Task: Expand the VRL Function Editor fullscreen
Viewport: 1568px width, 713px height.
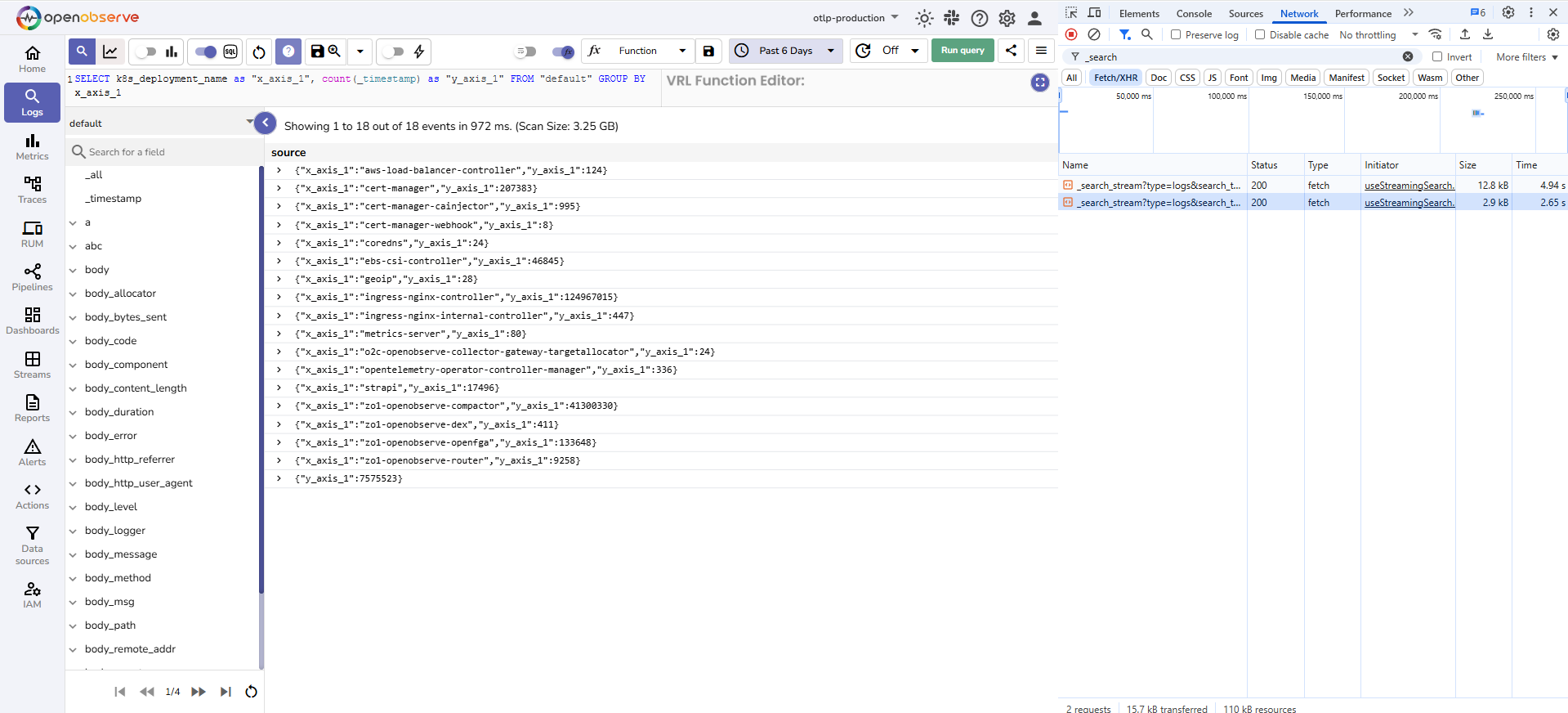Action: coord(1039,83)
